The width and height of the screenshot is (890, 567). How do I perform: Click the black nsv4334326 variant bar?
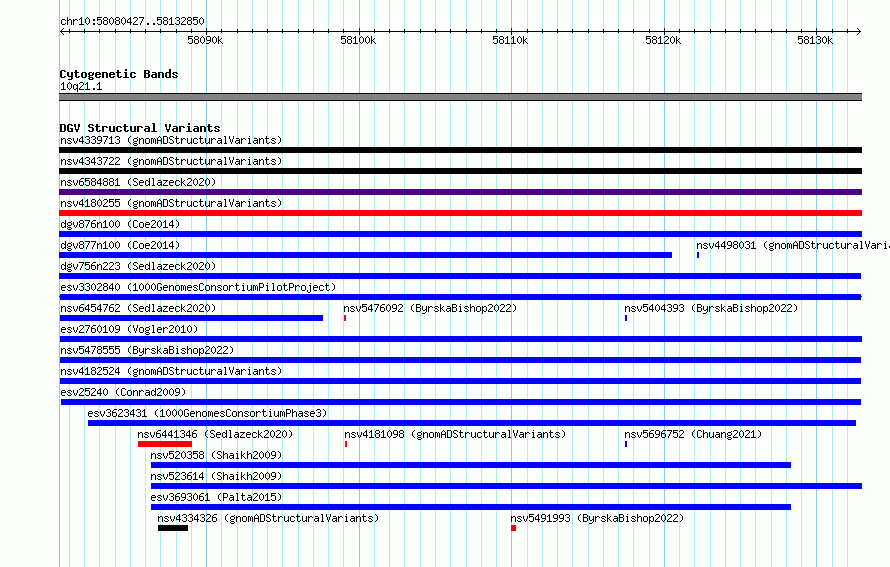pos(173,528)
